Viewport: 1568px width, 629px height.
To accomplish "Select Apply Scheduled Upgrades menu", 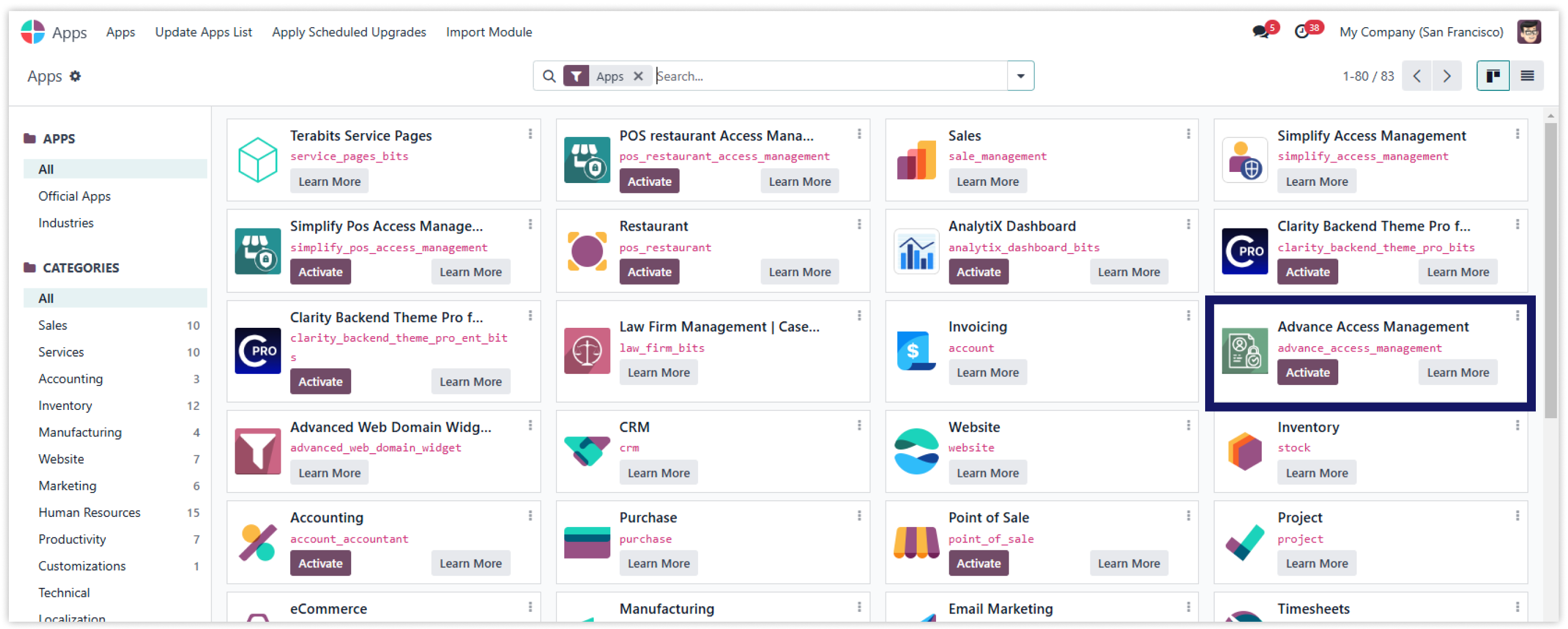I will coord(349,32).
